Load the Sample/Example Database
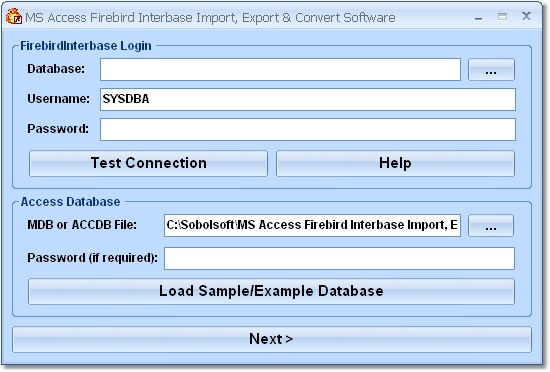The width and height of the screenshot is (550, 372). click(x=271, y=291)
